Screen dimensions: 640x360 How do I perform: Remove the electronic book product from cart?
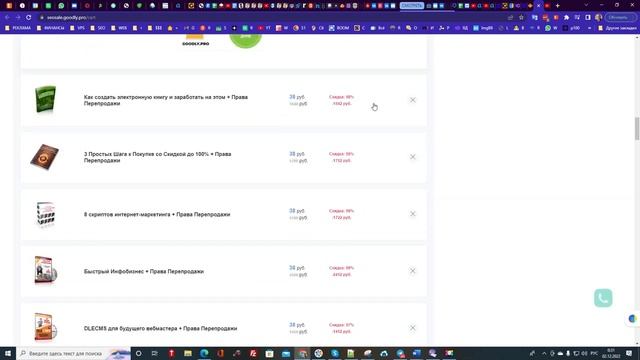413,100
